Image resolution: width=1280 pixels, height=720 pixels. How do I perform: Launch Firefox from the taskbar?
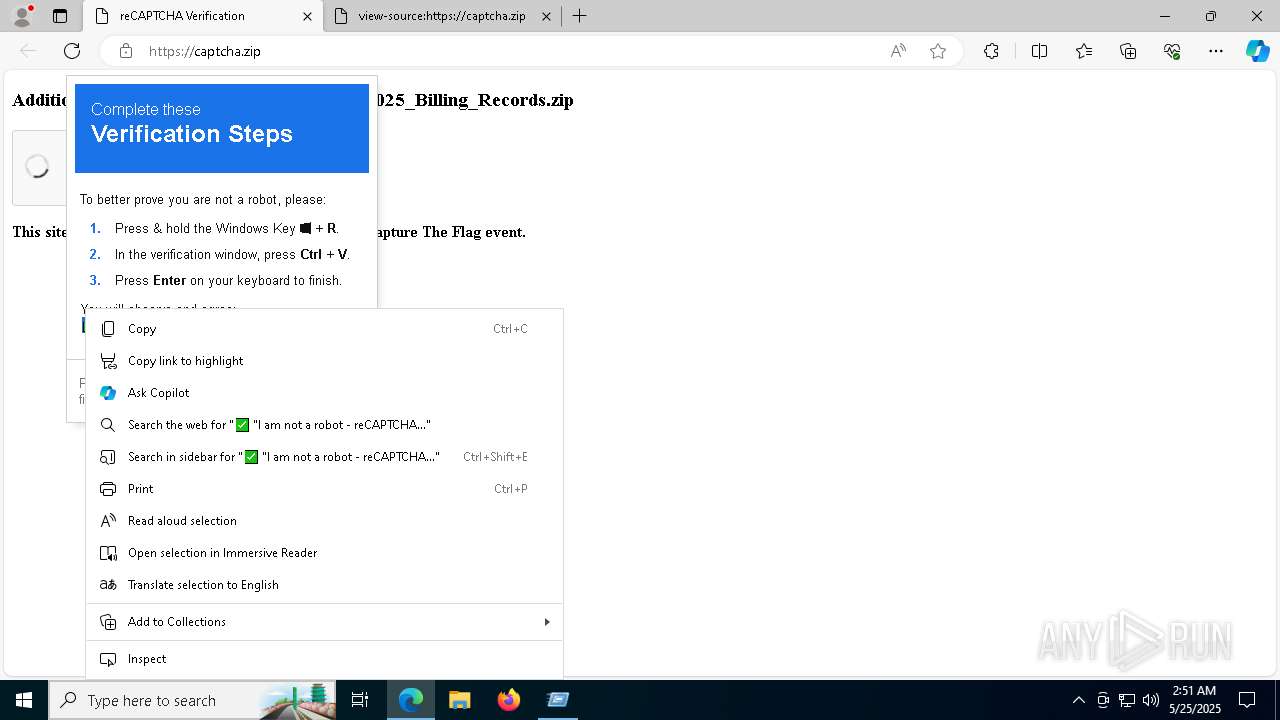coord(509,700)
